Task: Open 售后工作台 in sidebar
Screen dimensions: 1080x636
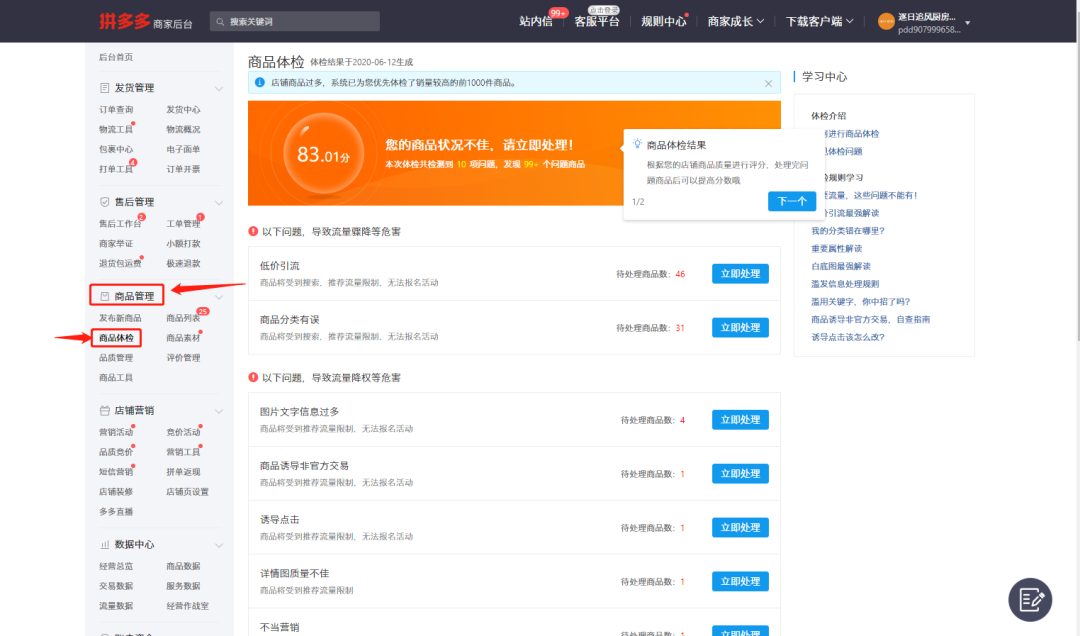Action: 120,224
